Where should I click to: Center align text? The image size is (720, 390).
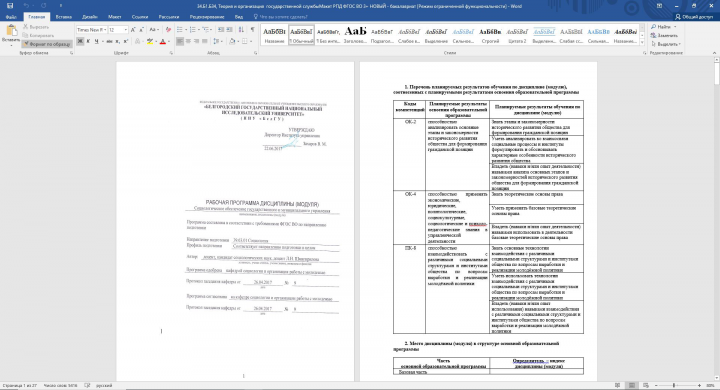pos(188,41)
